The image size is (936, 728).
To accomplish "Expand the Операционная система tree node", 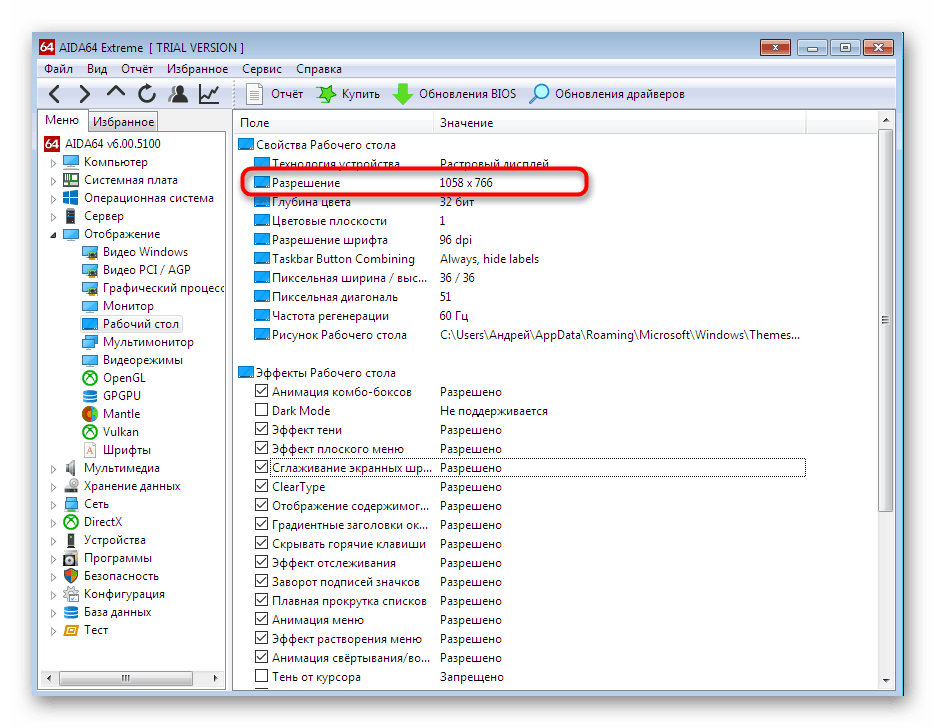I will coord(53,199).
